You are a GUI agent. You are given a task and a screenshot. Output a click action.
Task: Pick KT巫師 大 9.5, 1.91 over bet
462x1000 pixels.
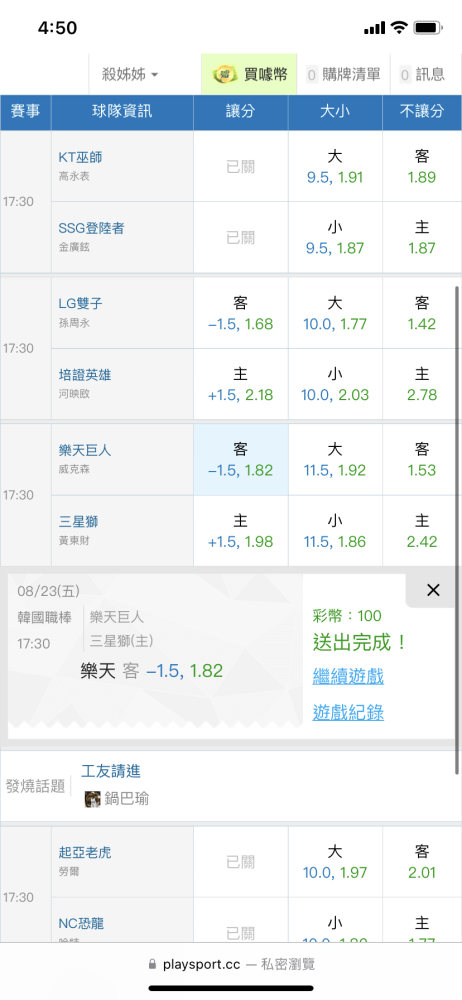335,166
